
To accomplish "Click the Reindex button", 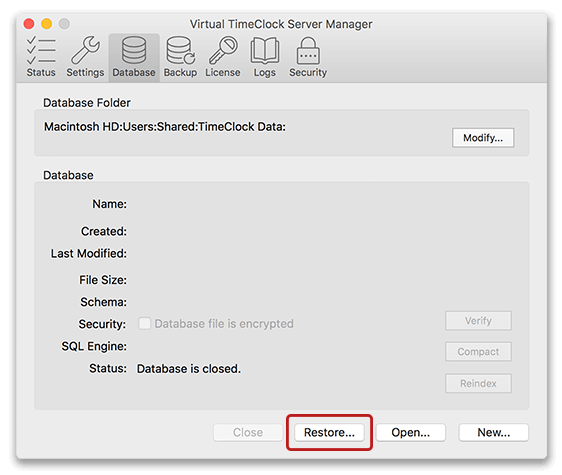I will [x=478, y=384].
